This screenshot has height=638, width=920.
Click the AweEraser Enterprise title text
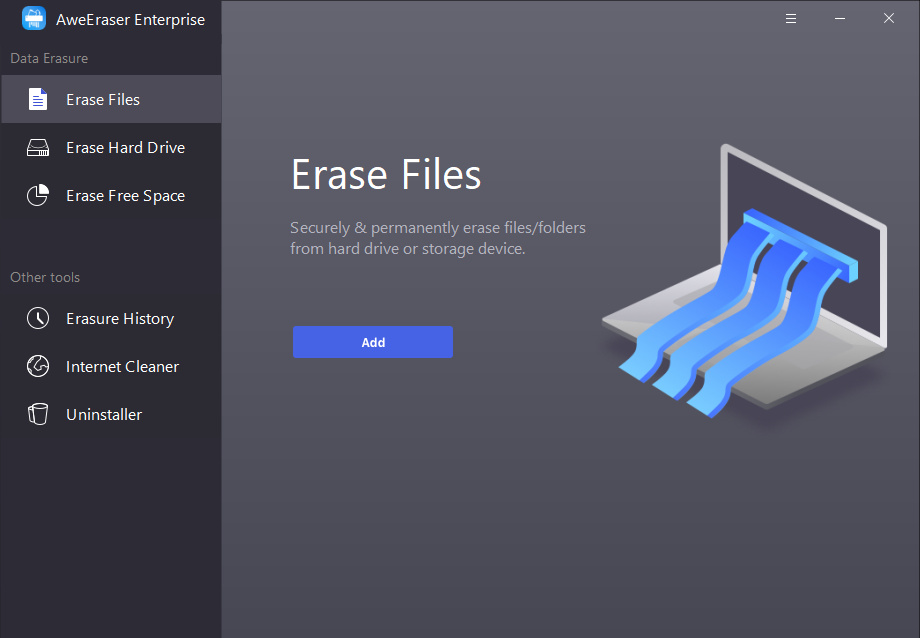point(136,18)
